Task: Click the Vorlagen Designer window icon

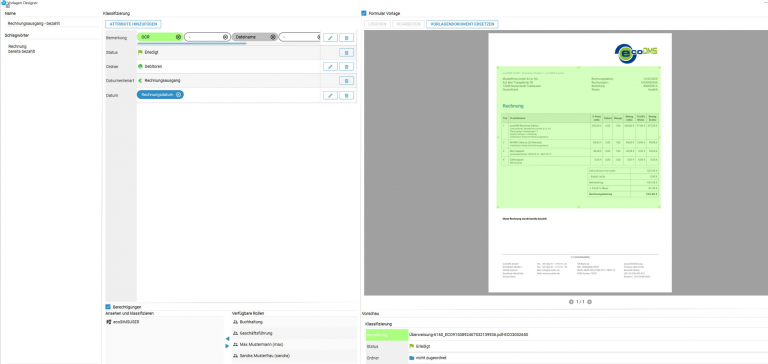Action: [3, 3]
